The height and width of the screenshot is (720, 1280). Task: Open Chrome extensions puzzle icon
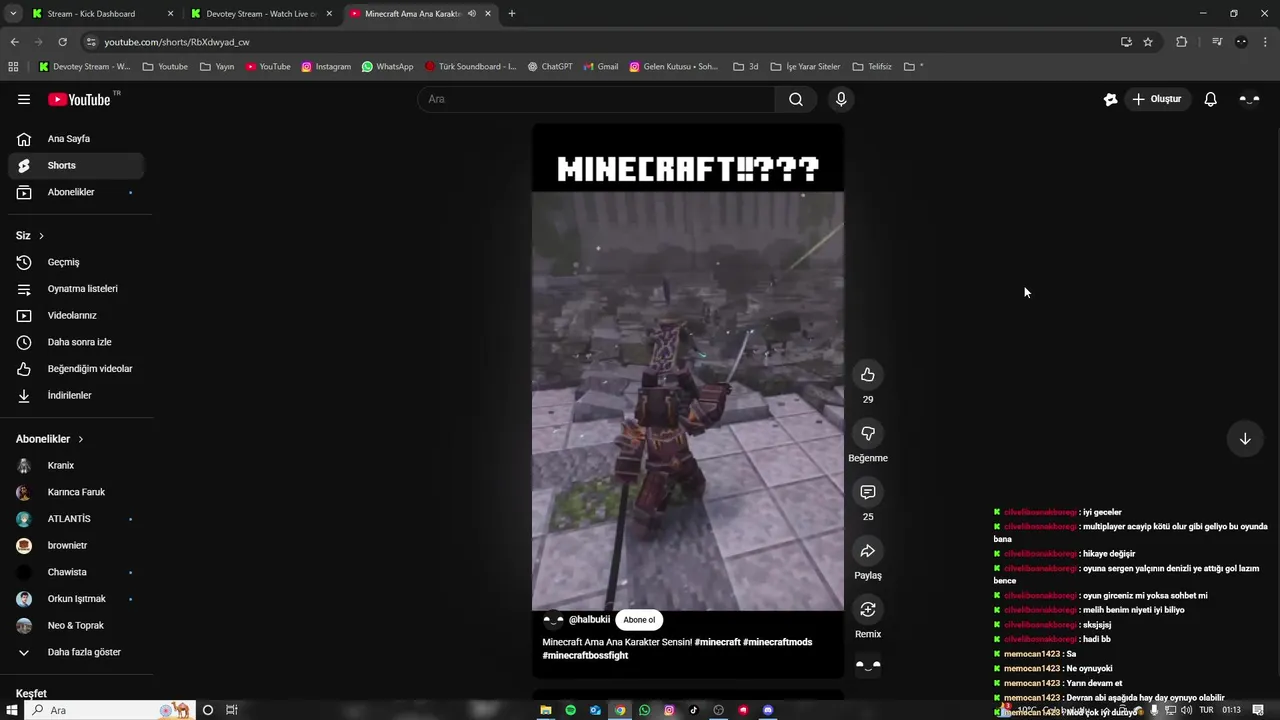[1182, 42]
